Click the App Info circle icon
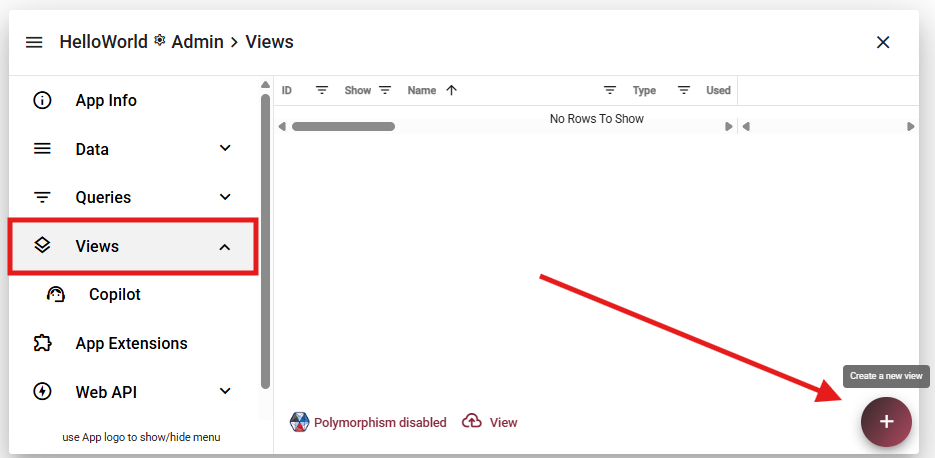This screenshot has height=458, width=935. [x=42, y=100]
